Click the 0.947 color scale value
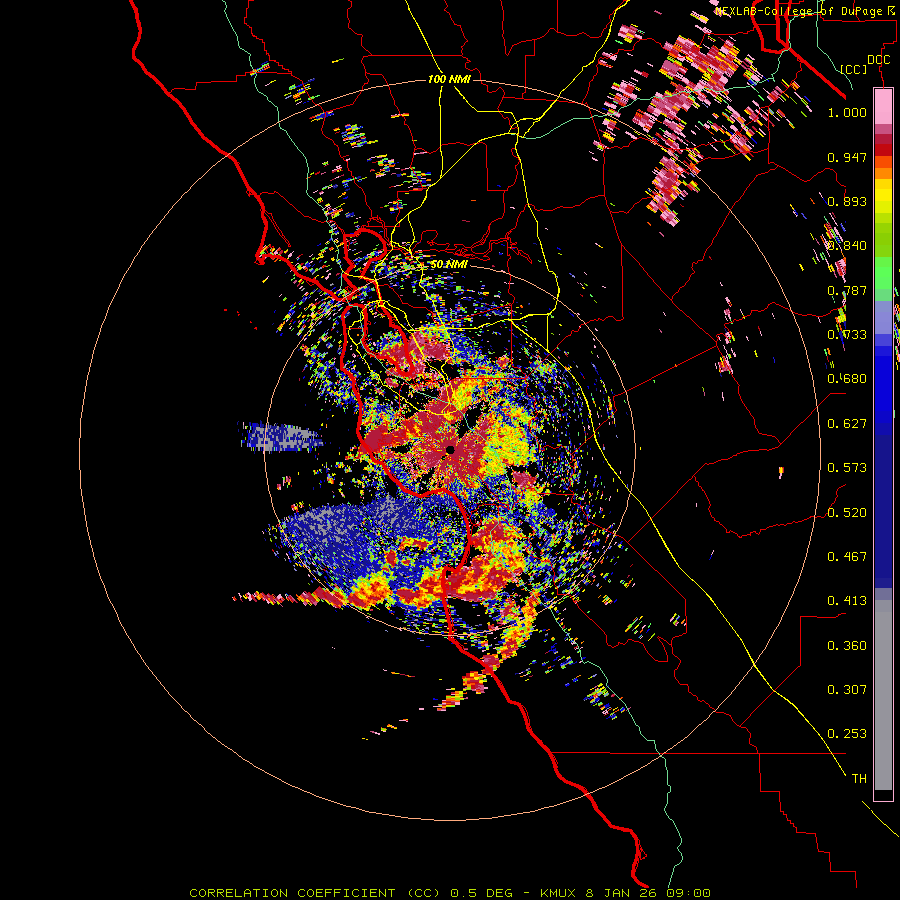The width and height of the screenshot is (900, 900). [x=847, y=157]
